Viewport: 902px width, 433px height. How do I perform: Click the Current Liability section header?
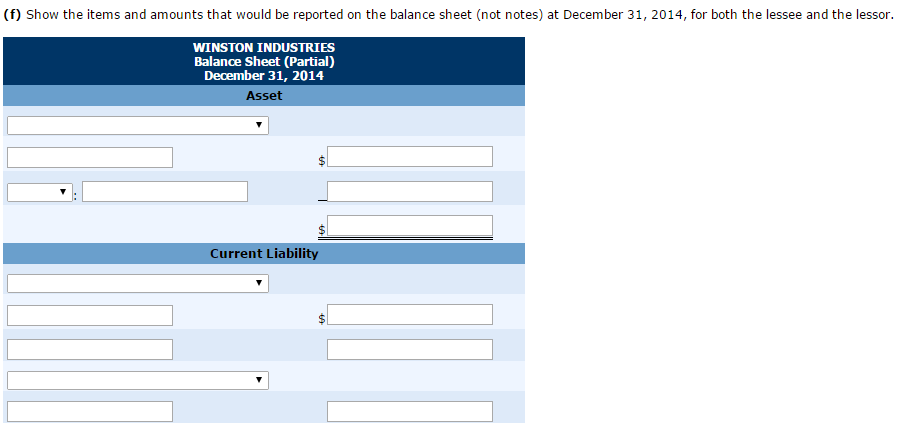pyautogui.click(x=264, y=254)
